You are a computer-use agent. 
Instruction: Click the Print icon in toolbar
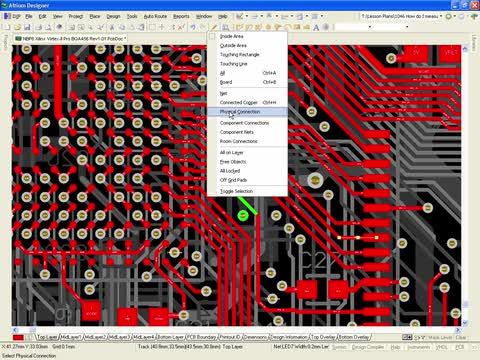click(38, 27)
